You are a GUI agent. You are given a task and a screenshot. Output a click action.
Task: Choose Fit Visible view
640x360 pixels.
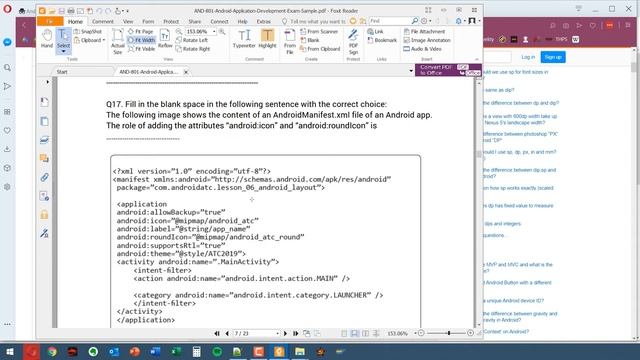[141, 49]
